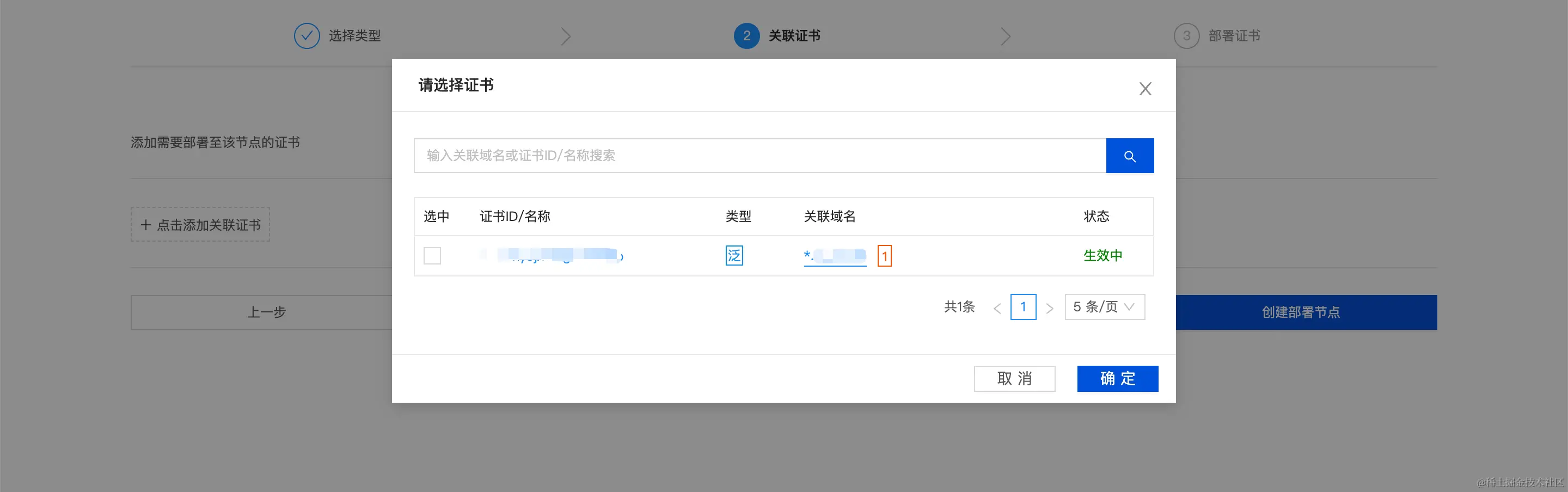Click the 泛 wildcard type badge
This screenshot has height=492, width=1568.
(734, 255)
